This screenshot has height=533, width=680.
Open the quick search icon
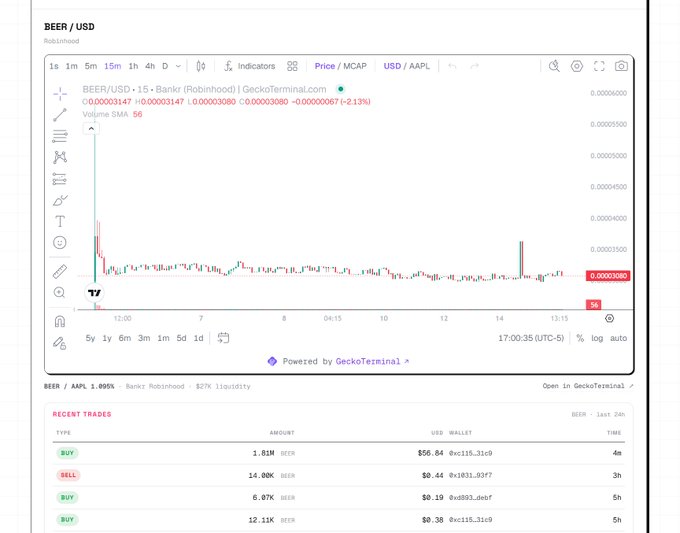point(554,66)
